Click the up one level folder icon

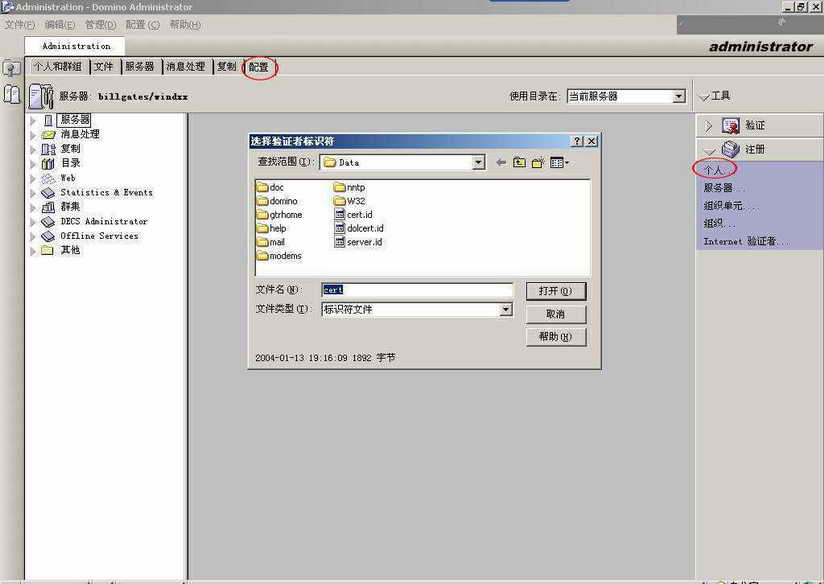point(519,162)
